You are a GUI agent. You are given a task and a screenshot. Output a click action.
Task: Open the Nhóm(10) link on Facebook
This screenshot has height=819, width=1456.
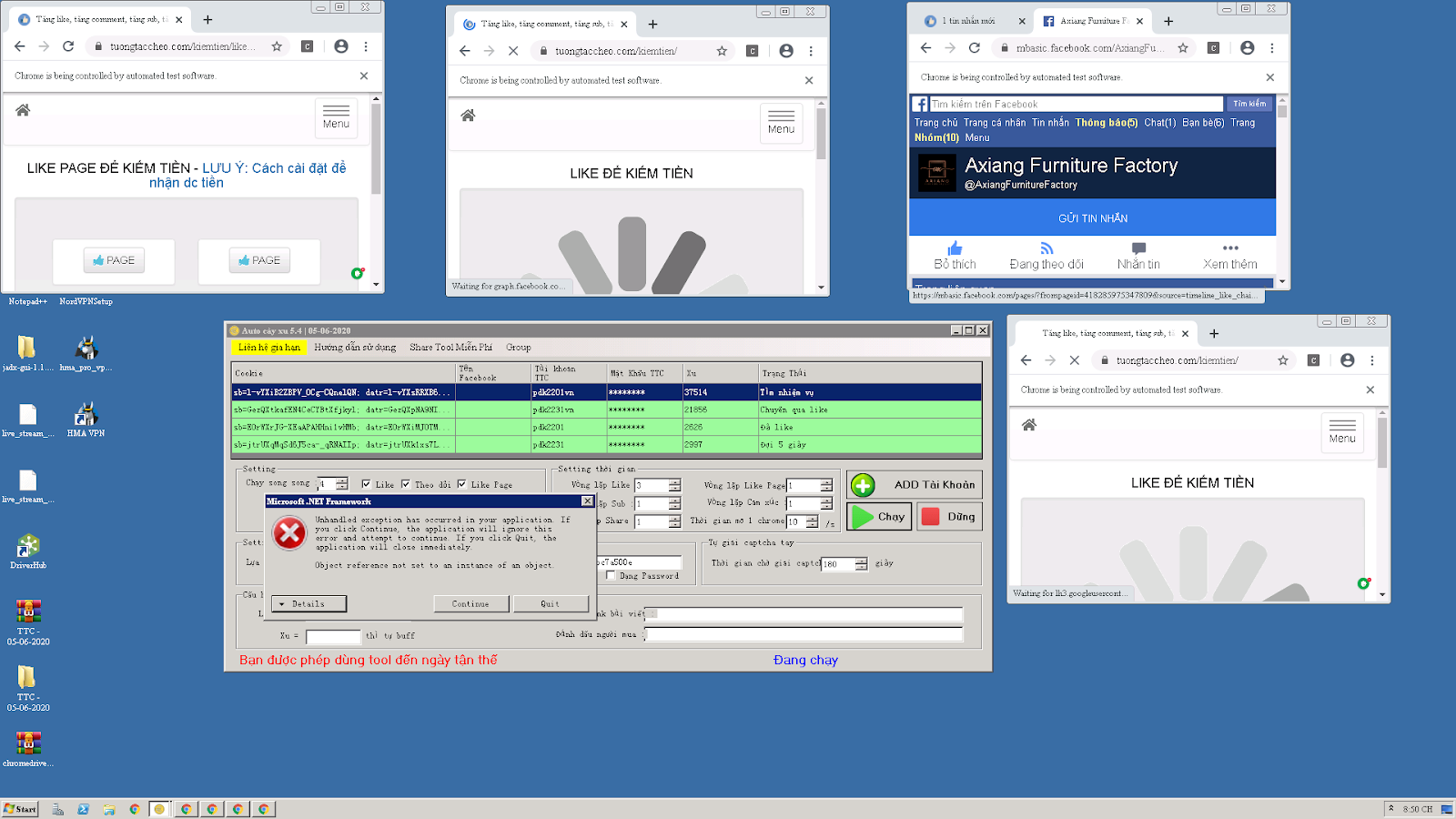click(936, 138)
